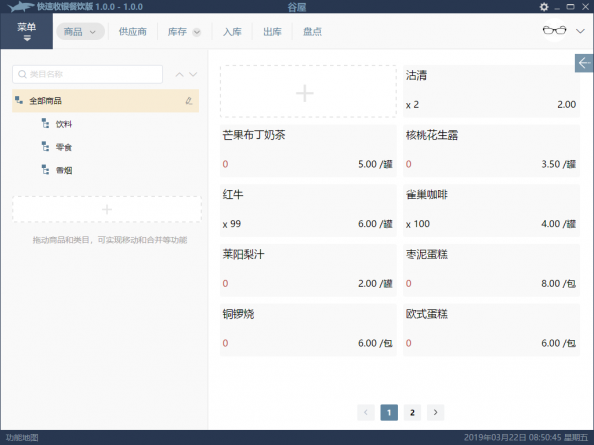Image resolution: width=594 pixels, height=445 pixels.
Task: Open the 莱阳梨汁 product card
Action: (x=308, y=270)
